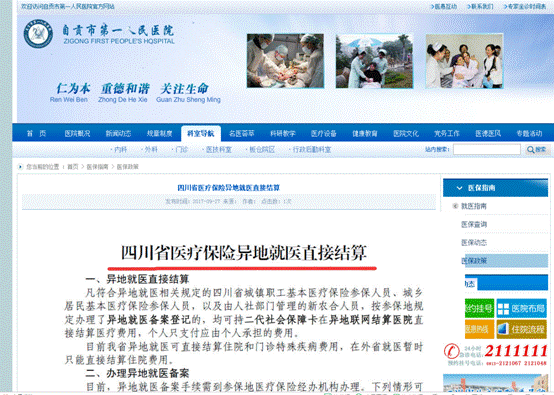Viewport: 554px width, 395px height.
Task: Select 医保动态 in the sidebar
Action: 474,242
